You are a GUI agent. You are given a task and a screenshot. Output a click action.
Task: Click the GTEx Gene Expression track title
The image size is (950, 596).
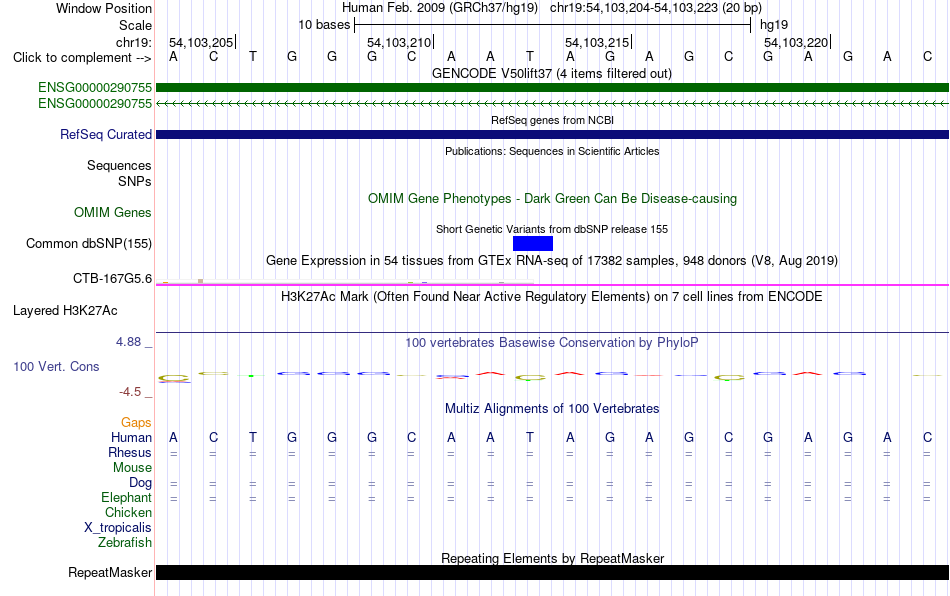pyautogui.click(x=552, y=260)
